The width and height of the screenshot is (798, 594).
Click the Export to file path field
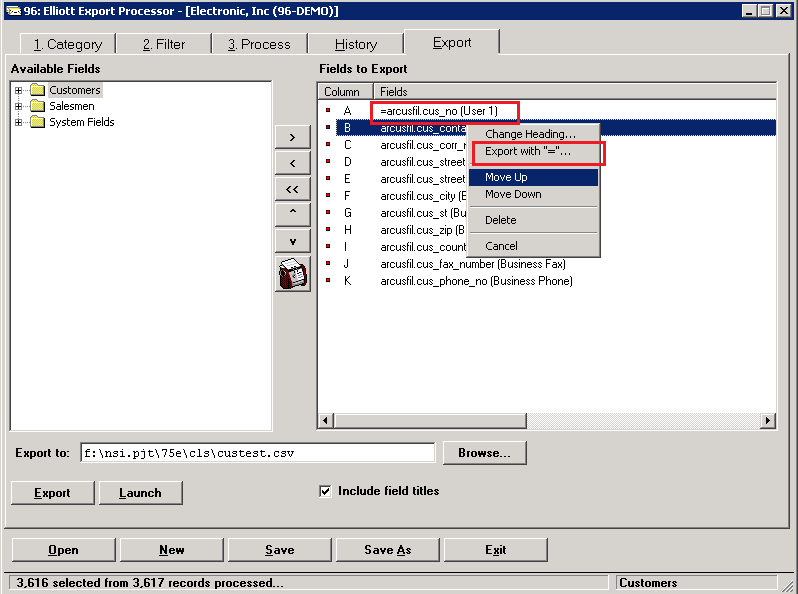[257, 453]
